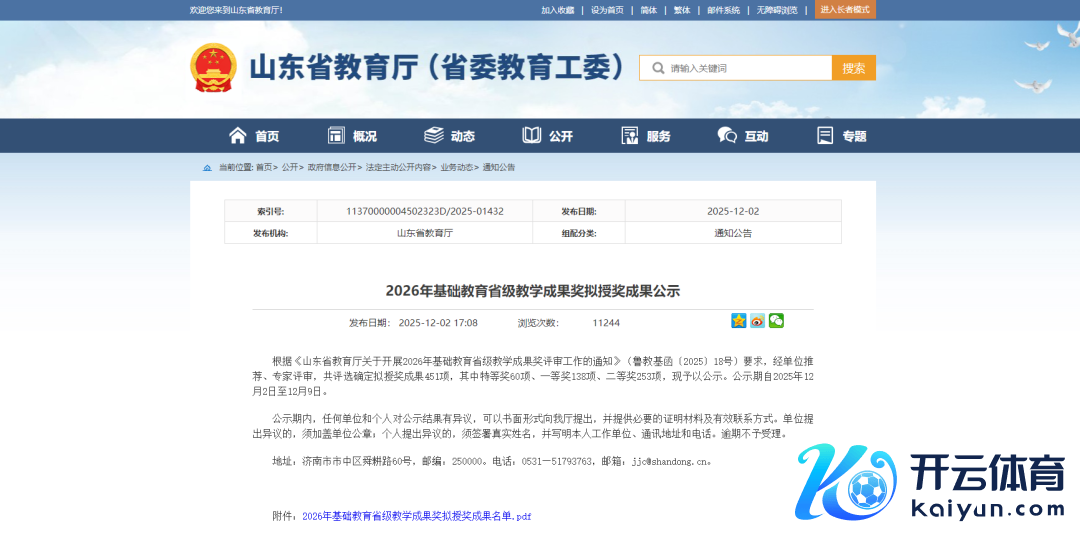This screenshot has height=542, width=1080.
Task: Click the magnifier icon in search box
Action: tap(658, 68)
